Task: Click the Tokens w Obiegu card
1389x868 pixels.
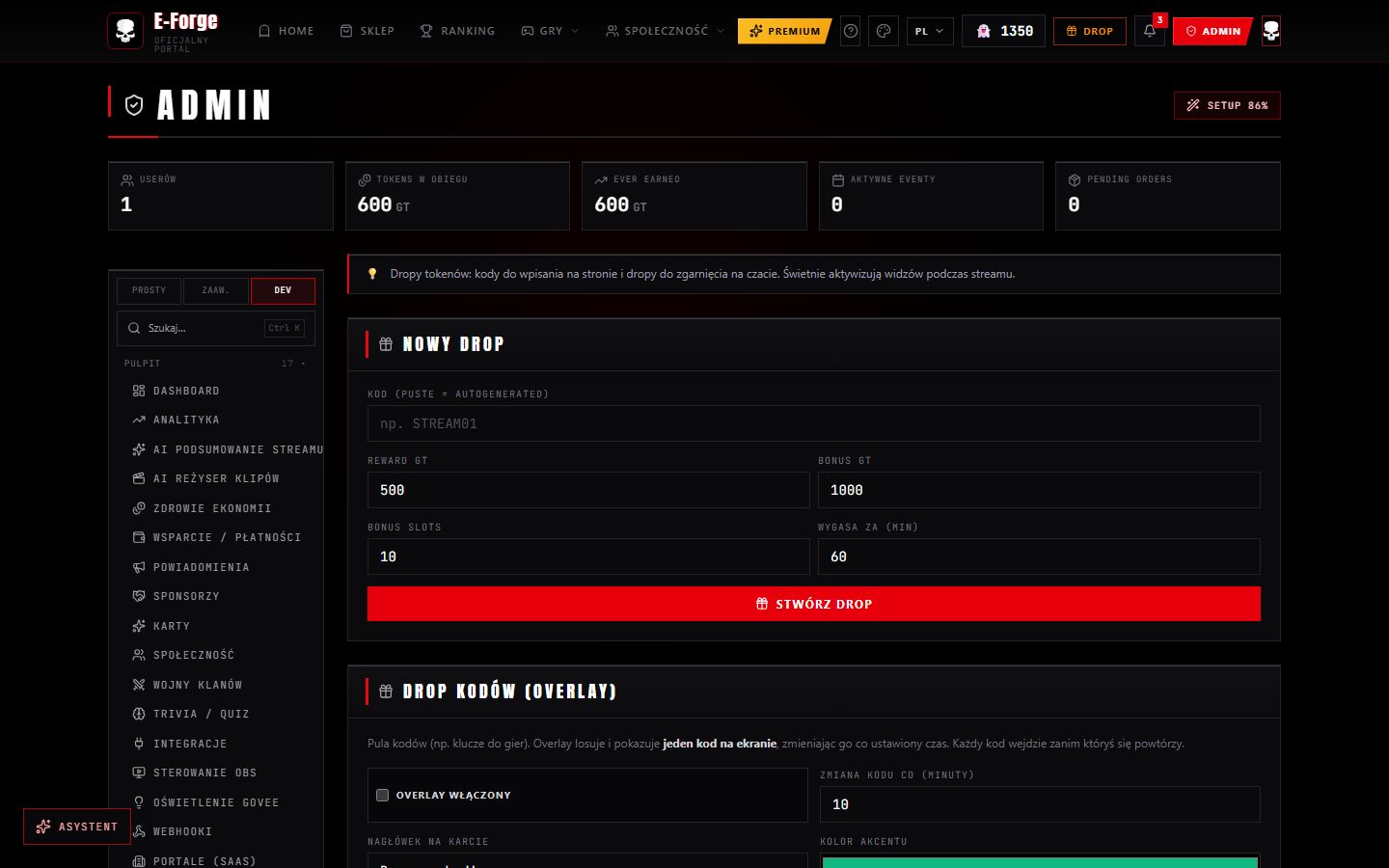Action: pyautogui.click(x=457, y=196)
